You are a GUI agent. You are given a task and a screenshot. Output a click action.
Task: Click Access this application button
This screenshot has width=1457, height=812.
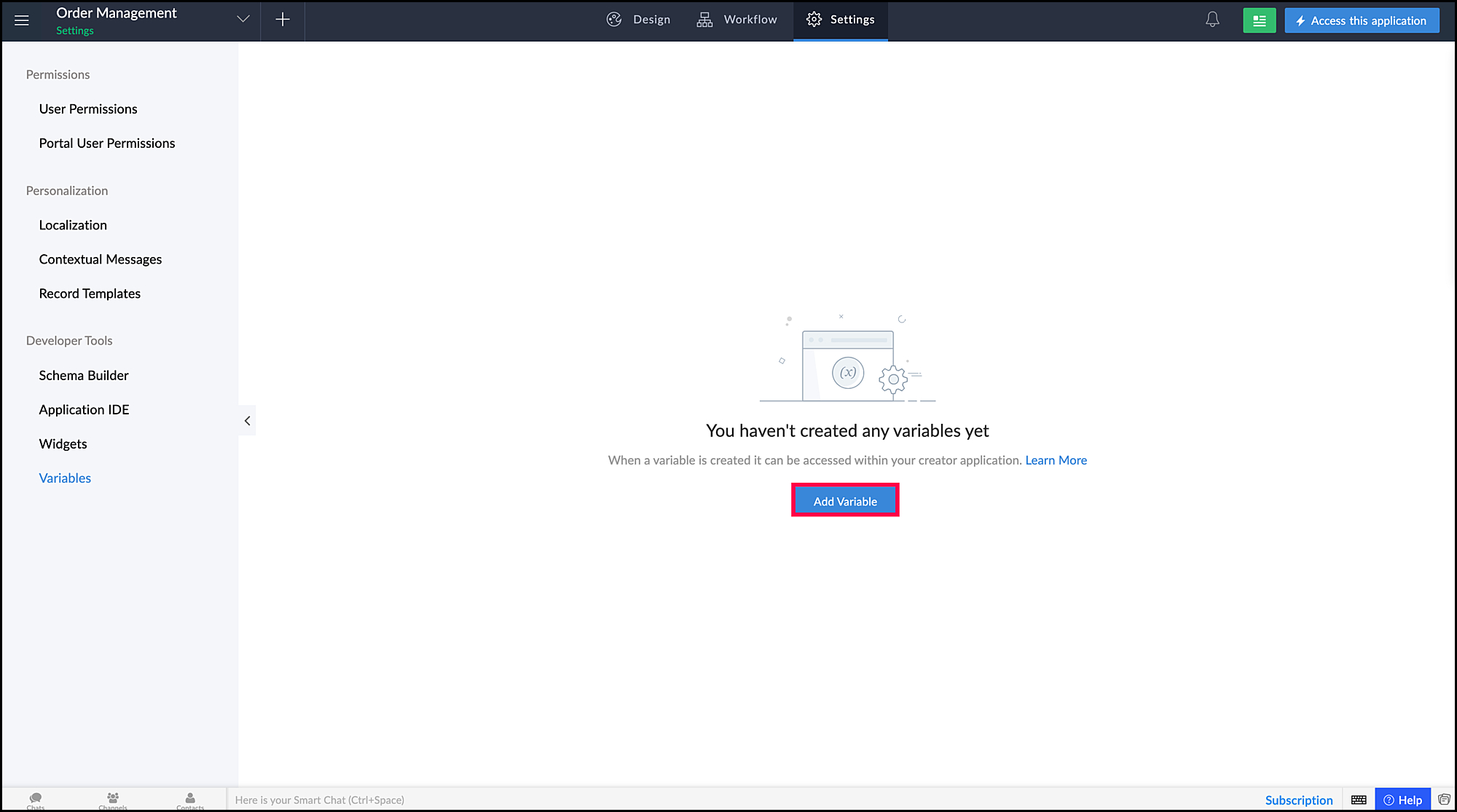(x=1362, y=20)
